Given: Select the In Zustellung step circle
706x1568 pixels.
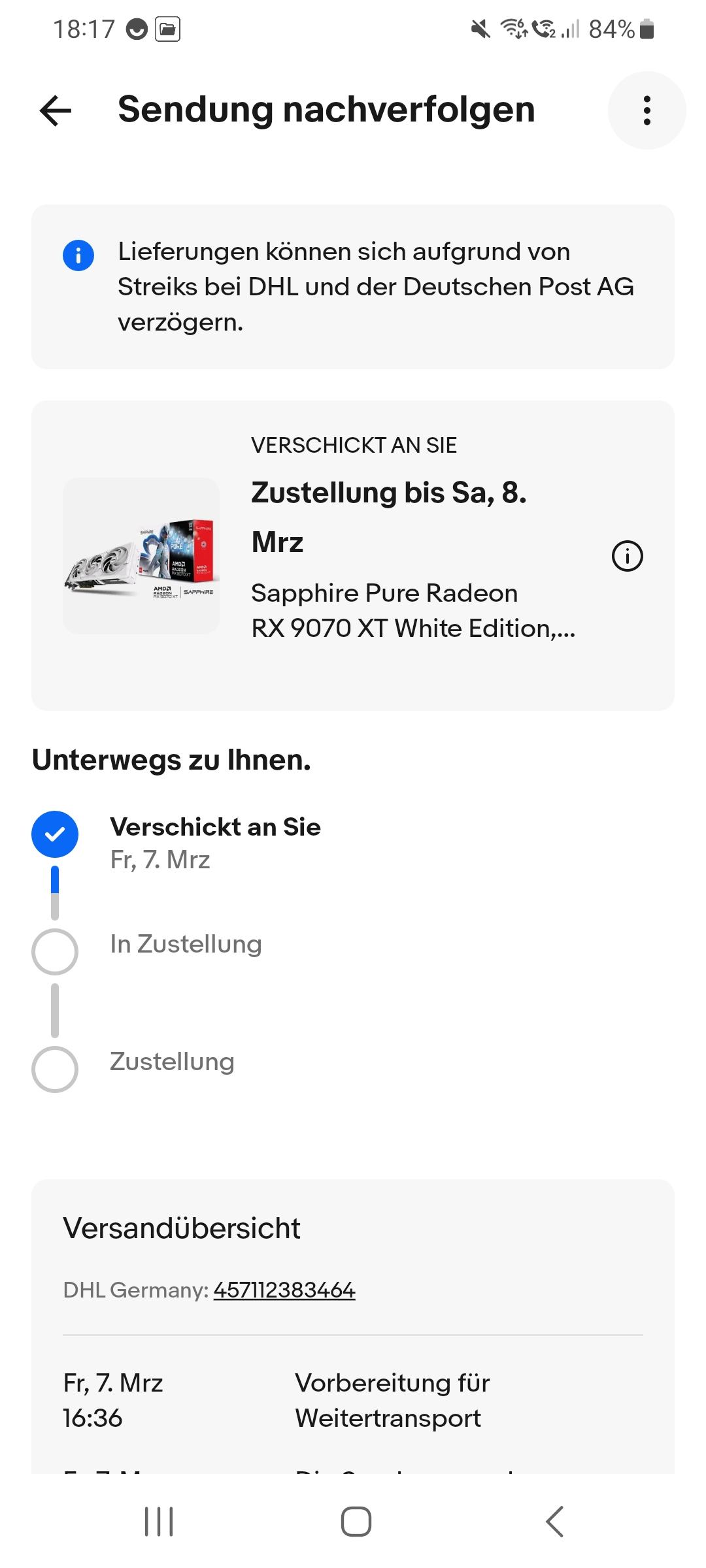Looking at the screenshot, I should tap(55, 952).
